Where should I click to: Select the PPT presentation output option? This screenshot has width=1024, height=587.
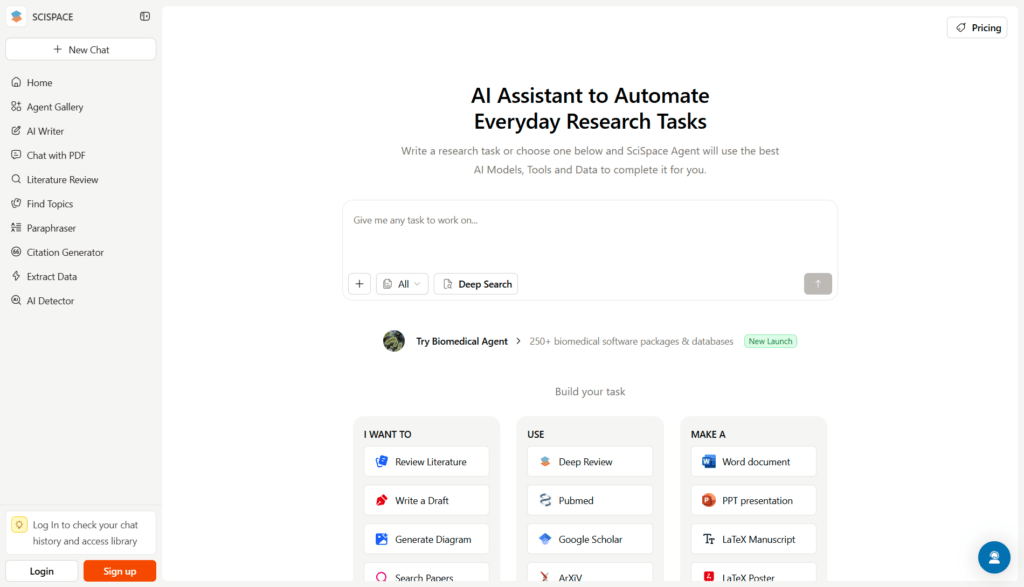pyautogui.click(x=753, y=500)
